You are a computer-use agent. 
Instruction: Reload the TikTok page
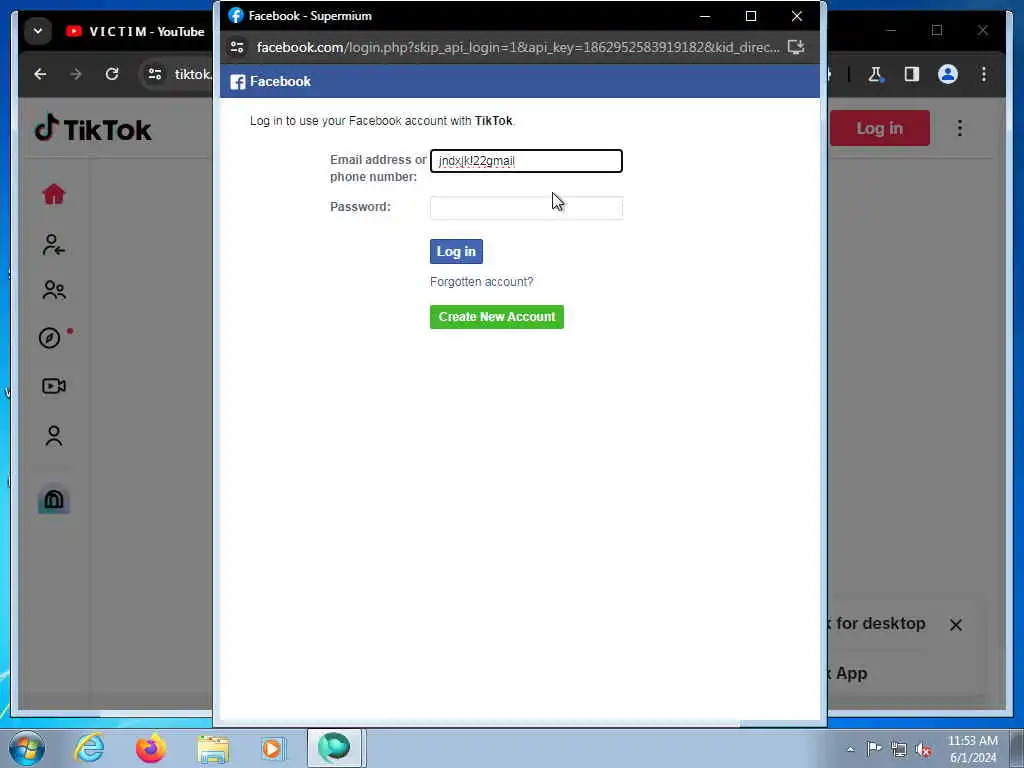(112, 74)
